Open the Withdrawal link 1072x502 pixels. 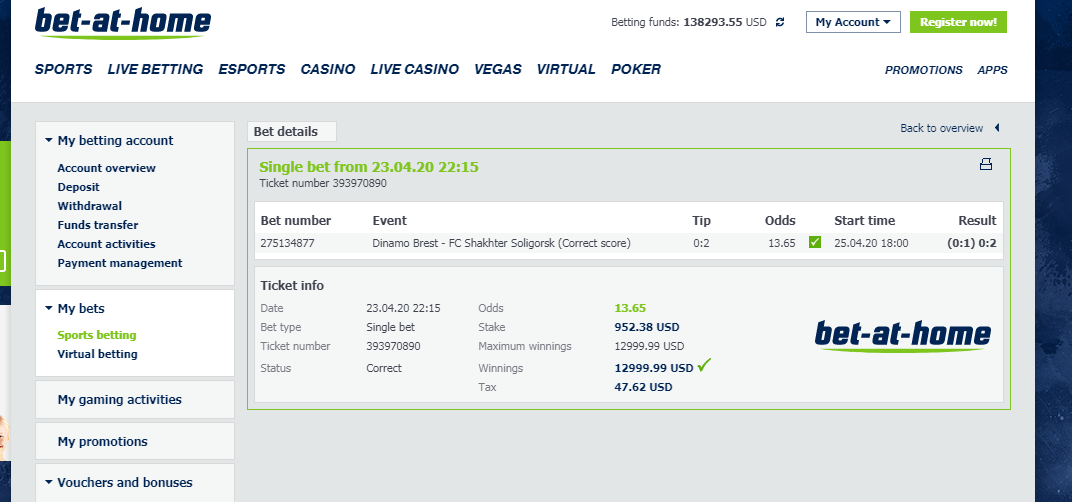tap(90, 206)
